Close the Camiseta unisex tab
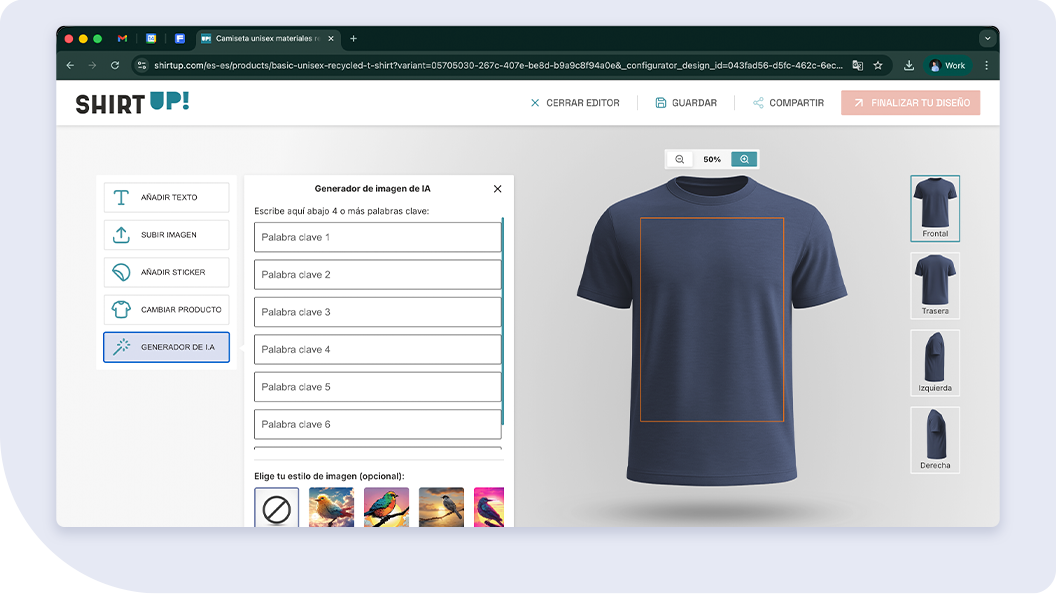The width and height of the screenshot is (1056, 594). tap(331, 38)
